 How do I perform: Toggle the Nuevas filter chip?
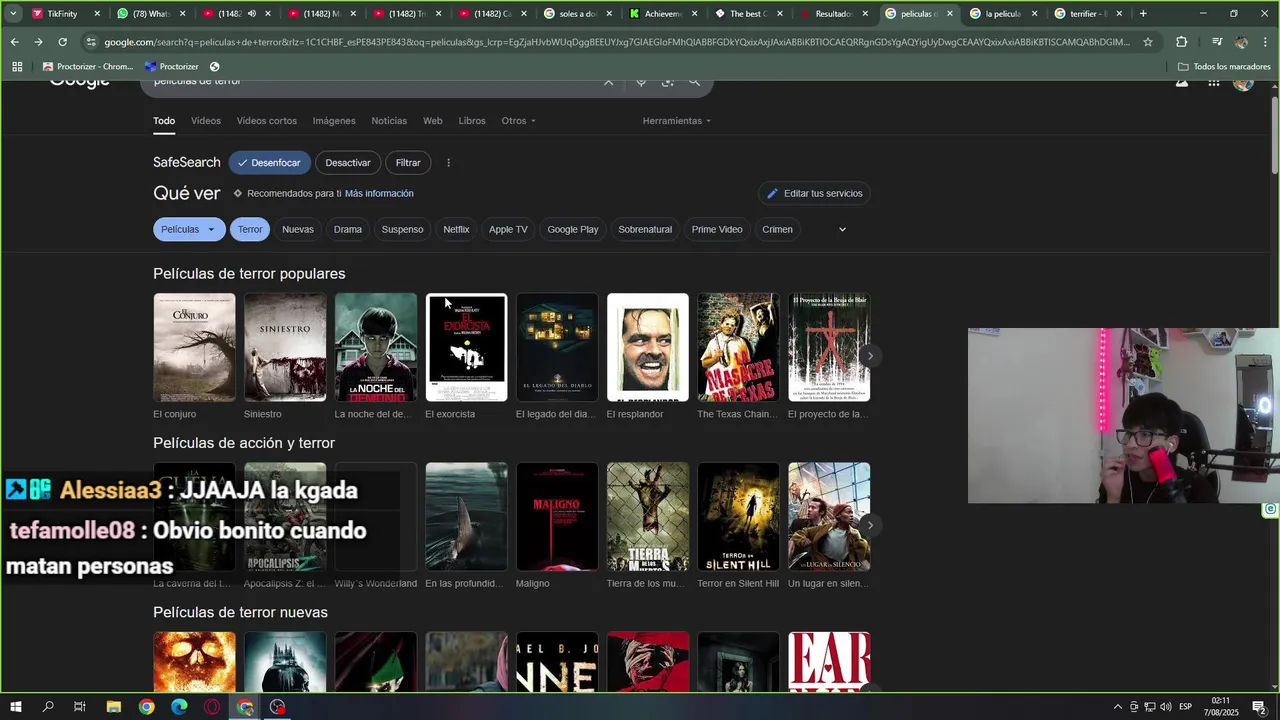[298, 229]
